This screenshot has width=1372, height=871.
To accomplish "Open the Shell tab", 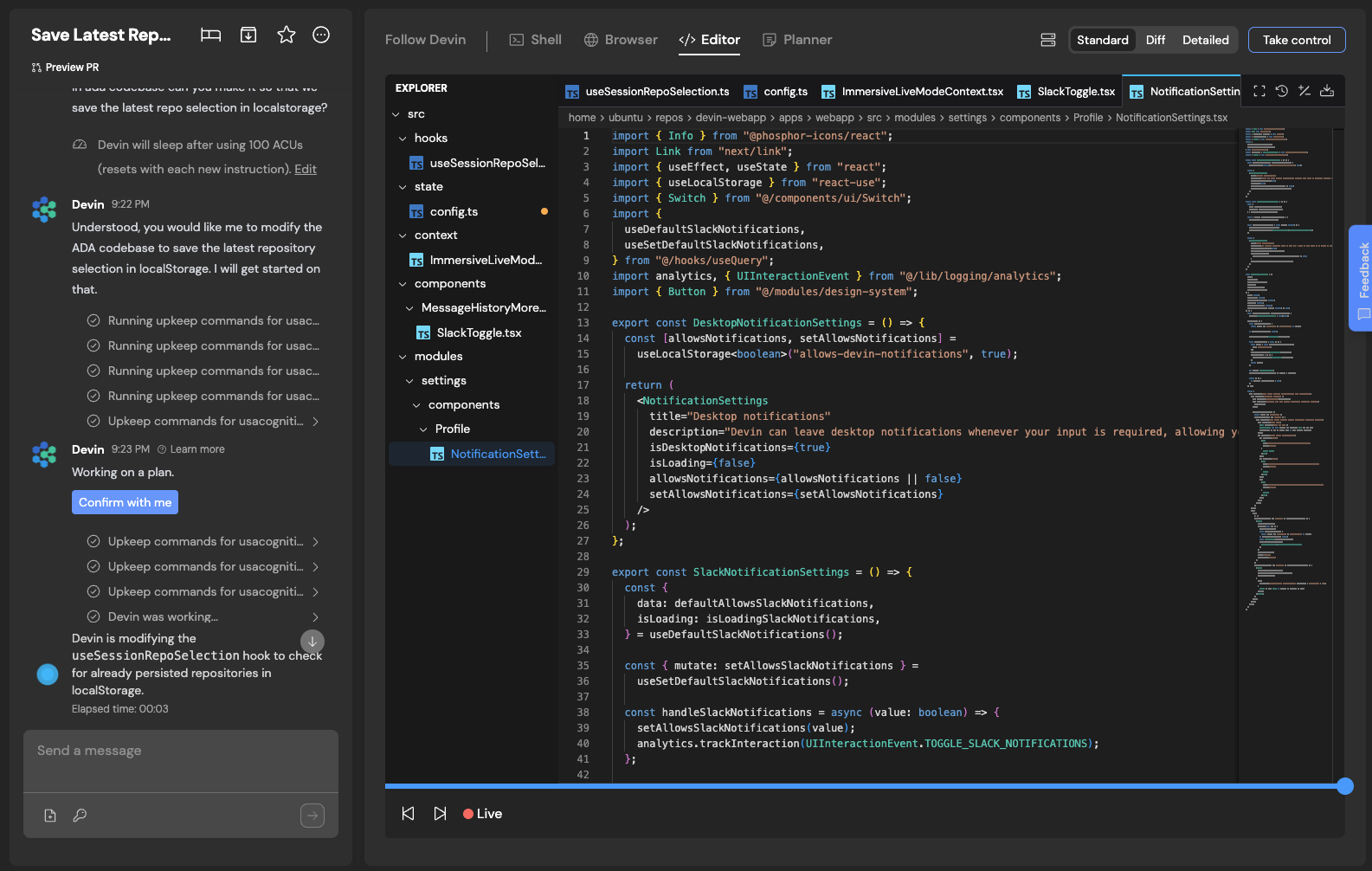I will tap(536, 40).
